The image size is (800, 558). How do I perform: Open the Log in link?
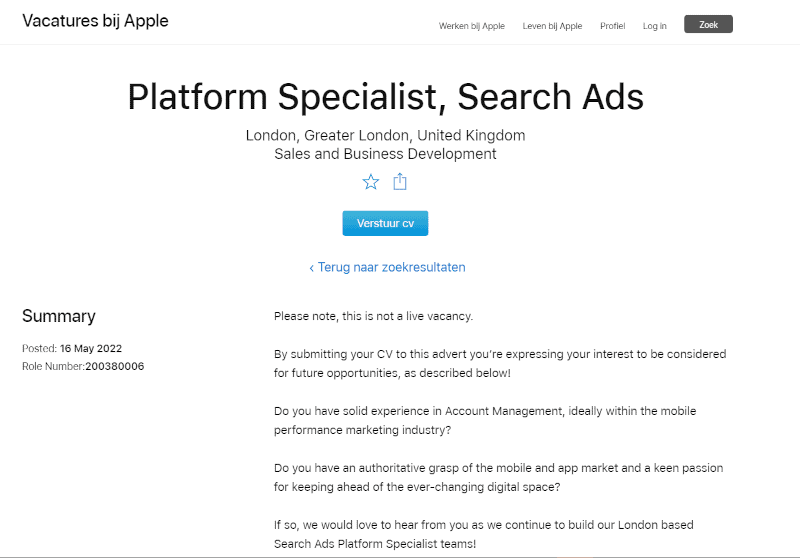(x=655, y=26)
